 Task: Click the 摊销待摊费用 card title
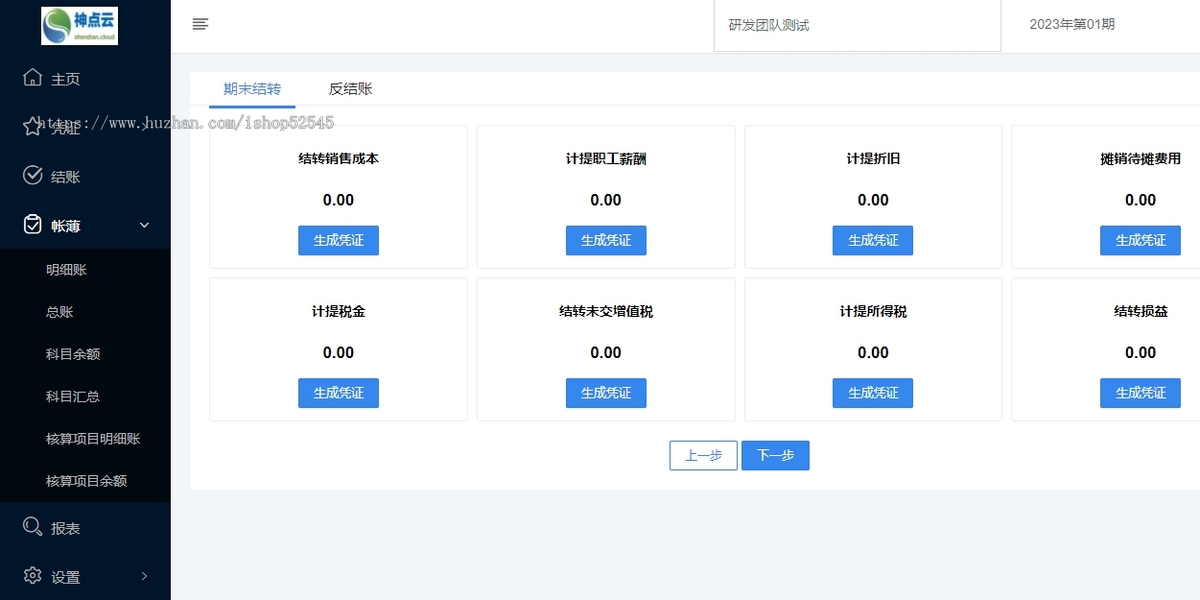coord(1140,159)
